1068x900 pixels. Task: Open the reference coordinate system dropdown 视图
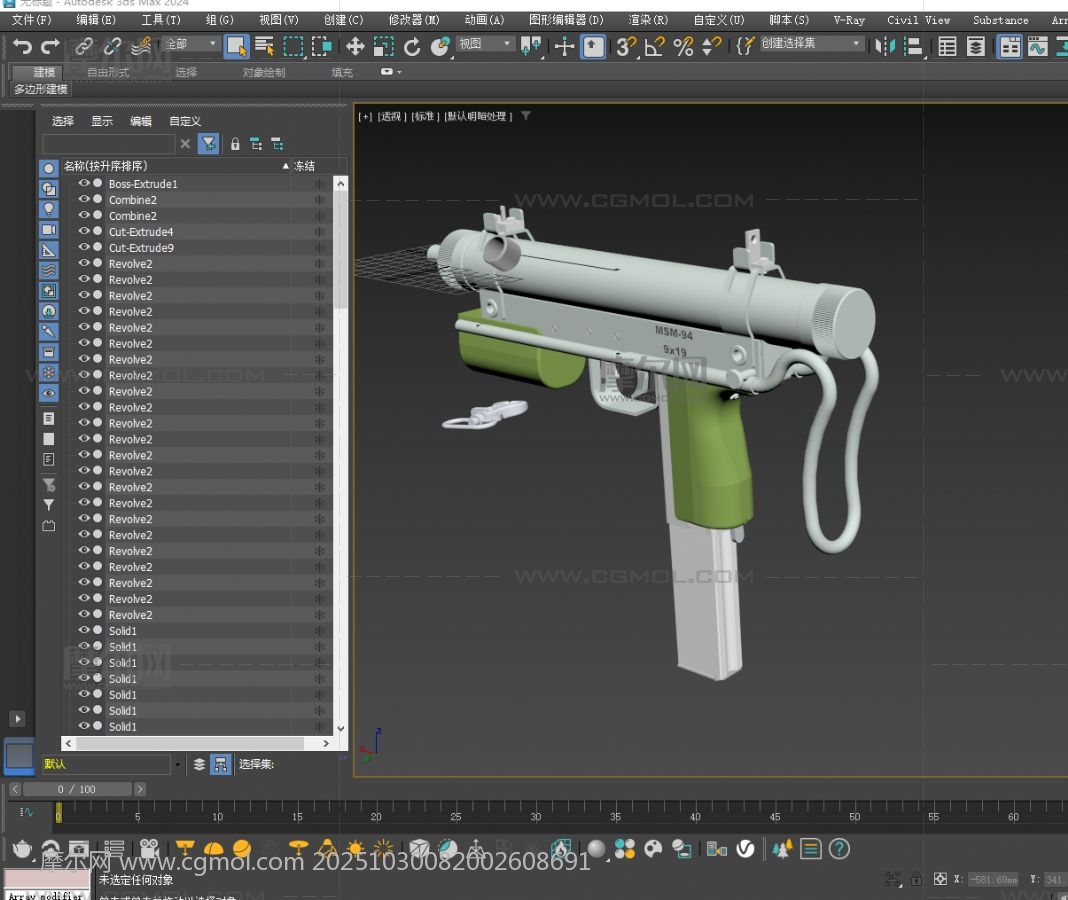tap(486, 44)
